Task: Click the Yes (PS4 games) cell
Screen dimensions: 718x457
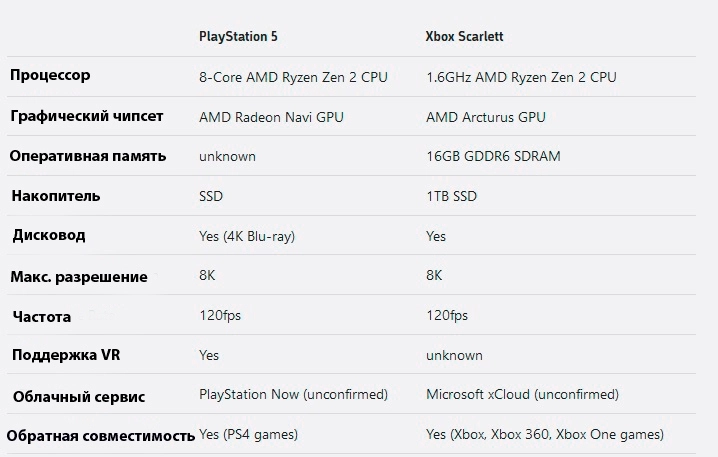Action: click(x=248, y=435)
